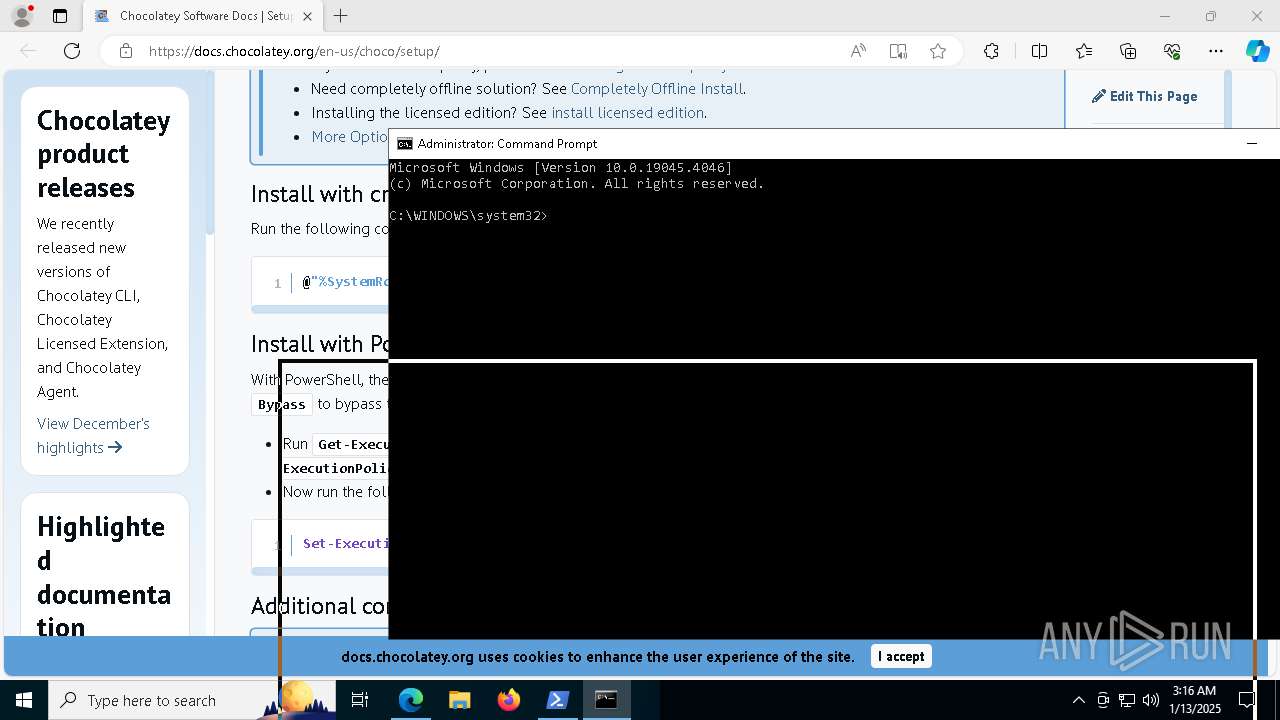1280x720 pixels.
Task: Close the Chocolatey Software Docs tab
Action: pyautogui.click(x=307, y=16)
